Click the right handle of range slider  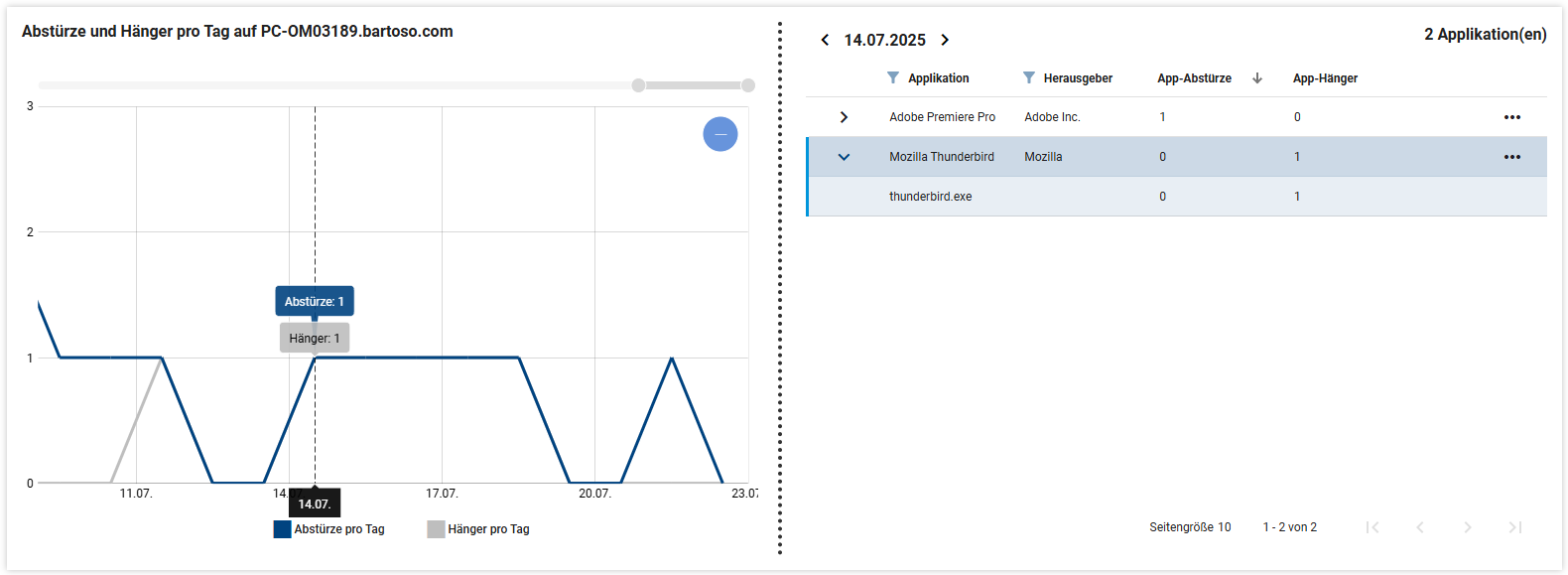(748, 85)
